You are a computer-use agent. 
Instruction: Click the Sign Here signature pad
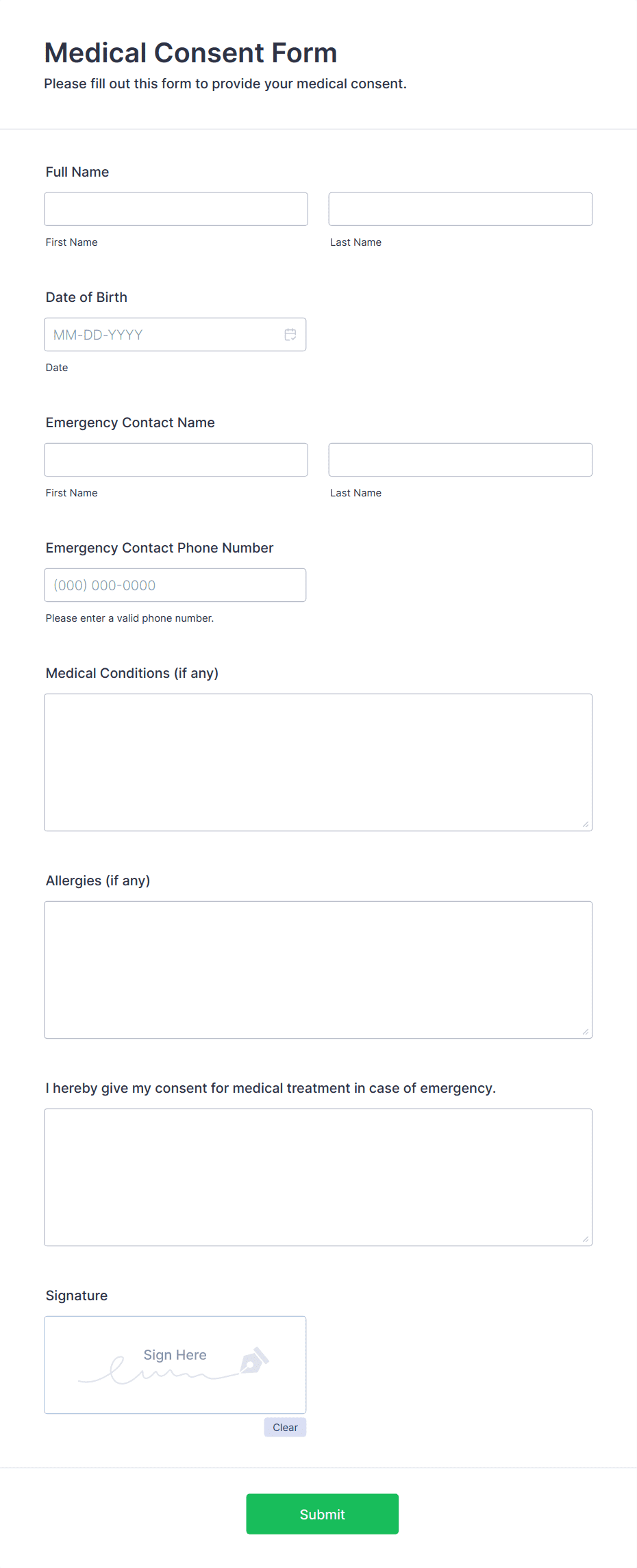[x=175, y=1365]
